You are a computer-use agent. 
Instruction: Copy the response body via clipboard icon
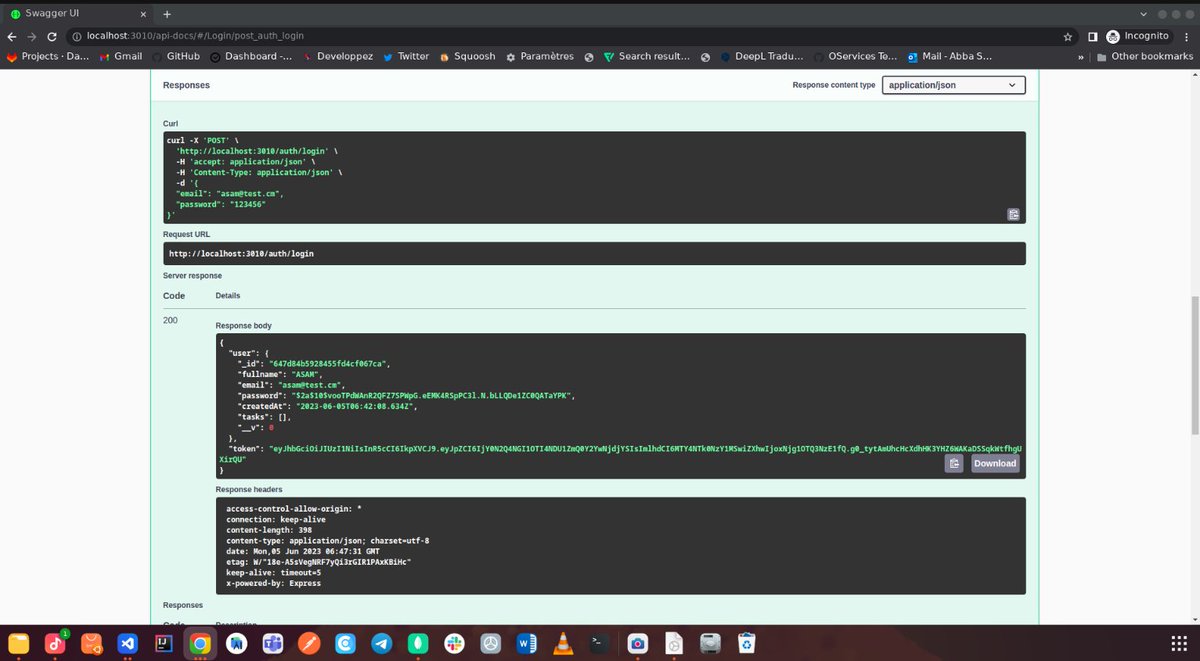click(953, 463)
